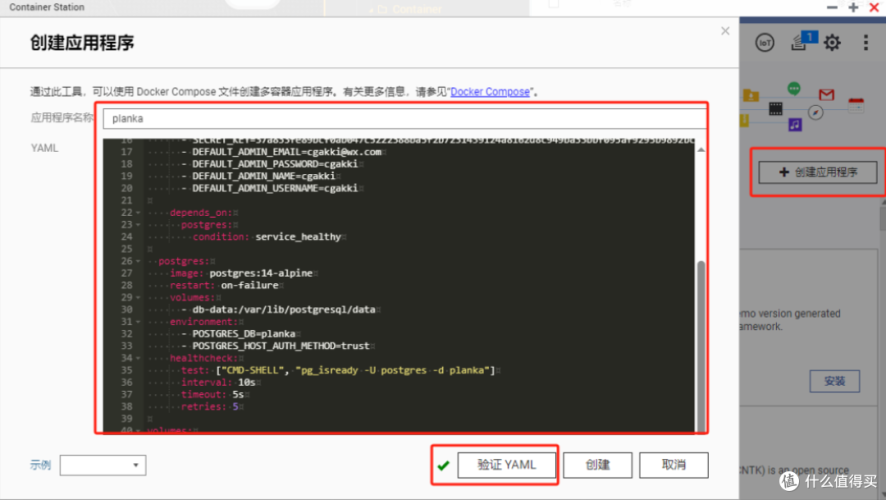Open settings gear icon in header
Viewport: 886px width, 500px height.
(x=832, y=42)
